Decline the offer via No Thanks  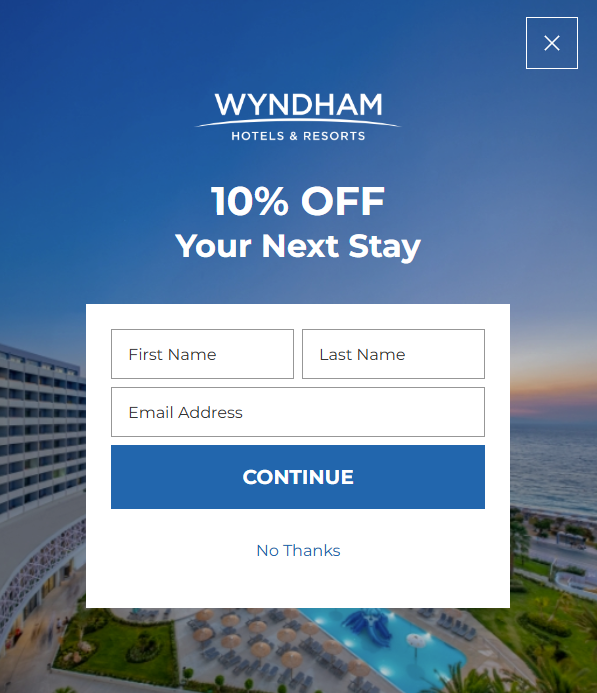pos(298,551)
